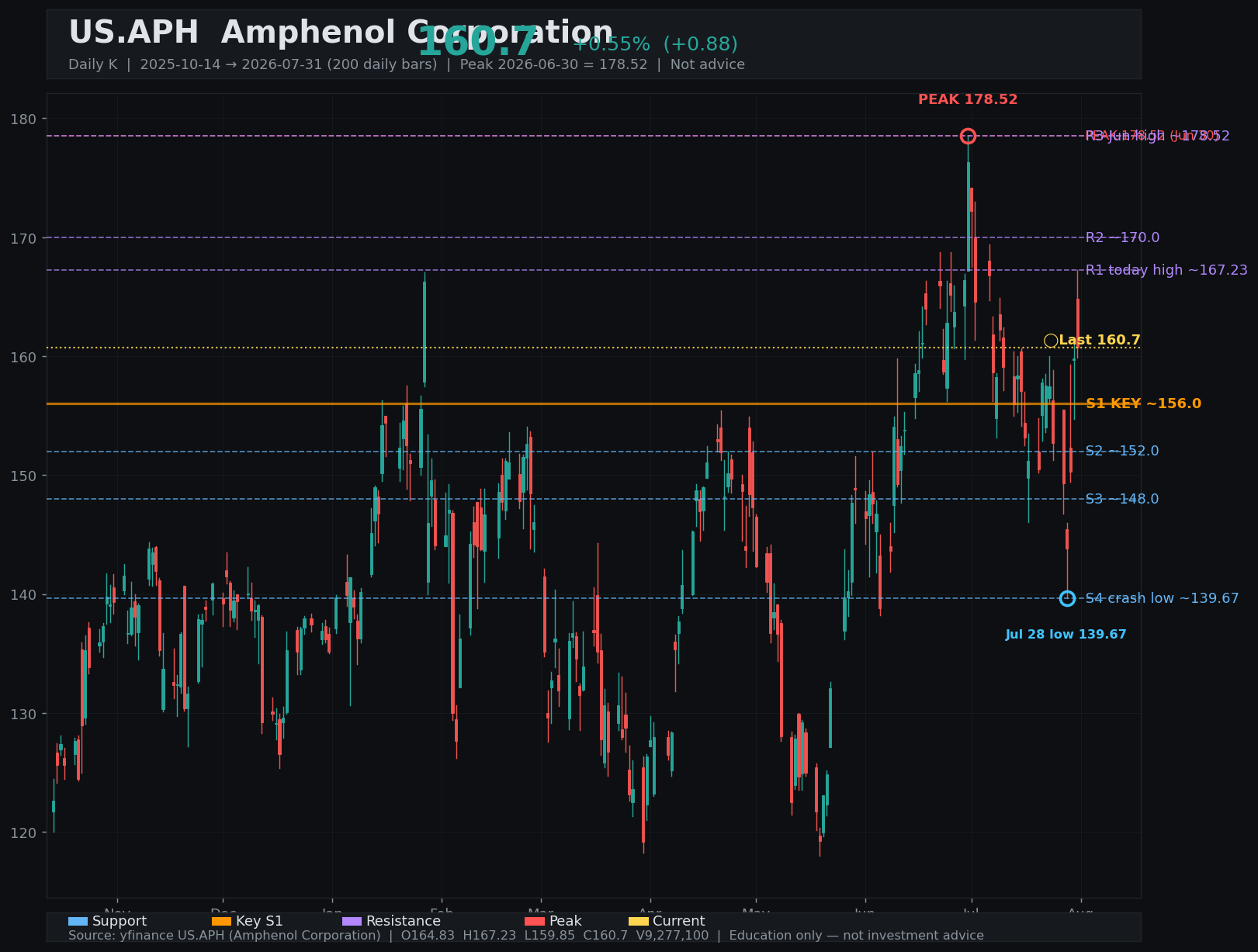The width and height of the screenshot is (1258, 952).
Task: Click the 'R1 today high ~167.23' label
Action: click(1166, 270)
